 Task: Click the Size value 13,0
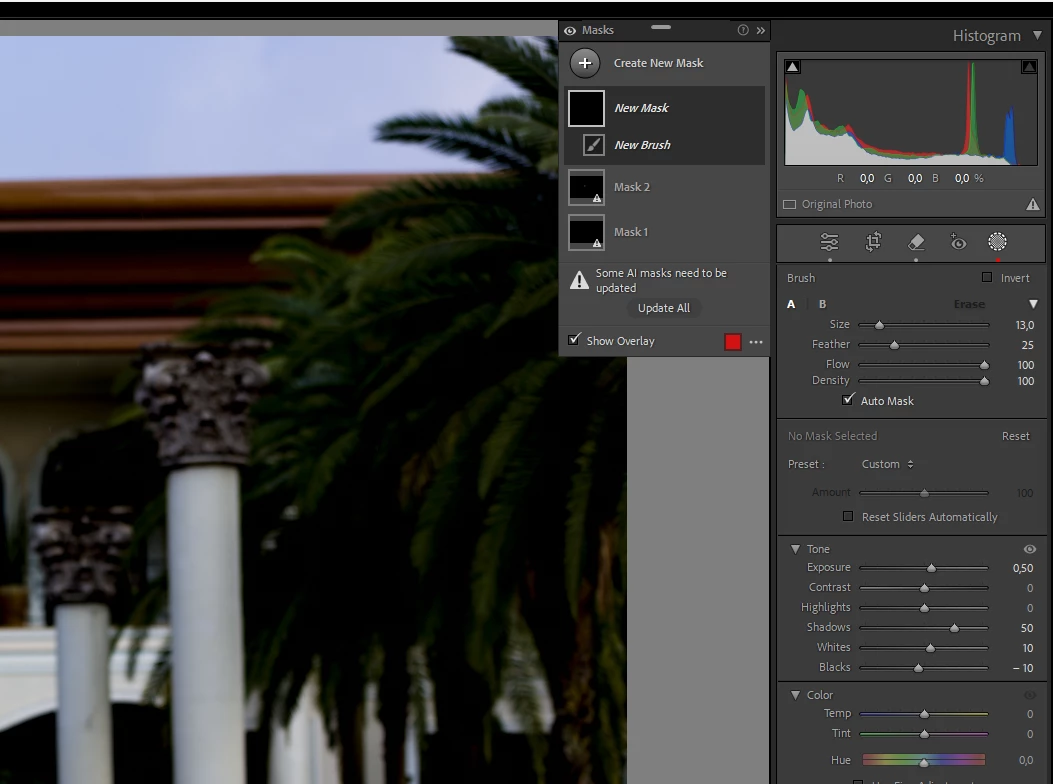click(1025, 325)
